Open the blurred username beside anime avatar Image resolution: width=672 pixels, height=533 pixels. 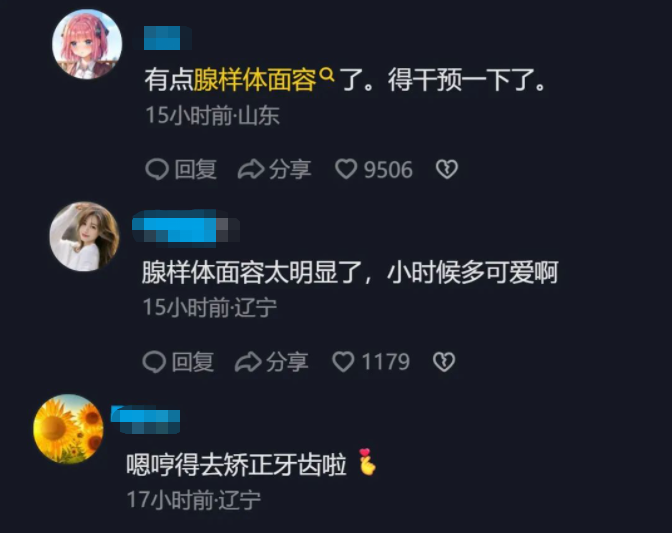[x=167, y=38]
